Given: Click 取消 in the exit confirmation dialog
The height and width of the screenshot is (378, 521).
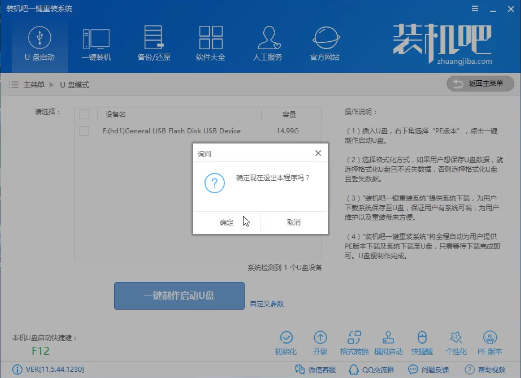Looking at the screenshot, I should click(294, 222).
